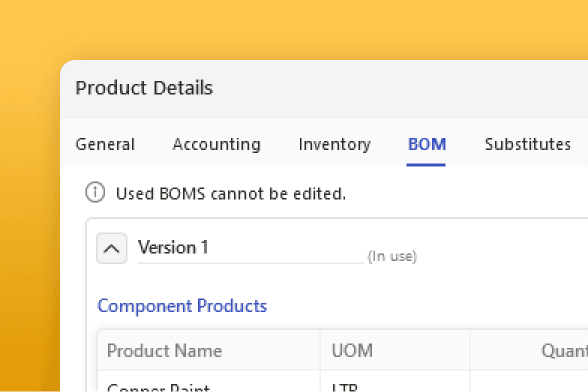
Task: Select the Copper Paint product row
Action: pyautogui.click(x=343, y=382)
